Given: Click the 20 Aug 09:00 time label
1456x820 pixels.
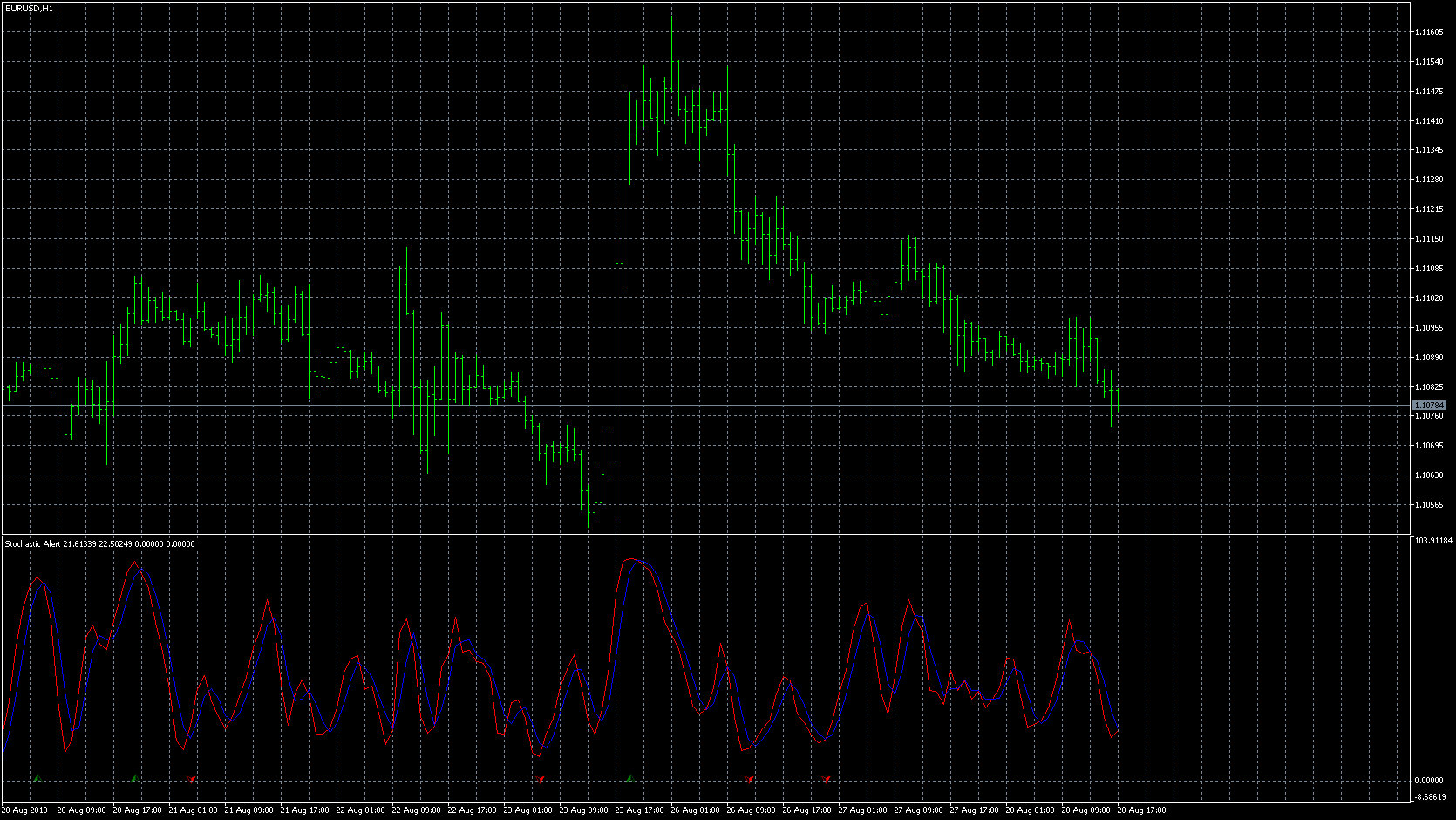Looking at the screenshot, I should (x=81, y=810).
